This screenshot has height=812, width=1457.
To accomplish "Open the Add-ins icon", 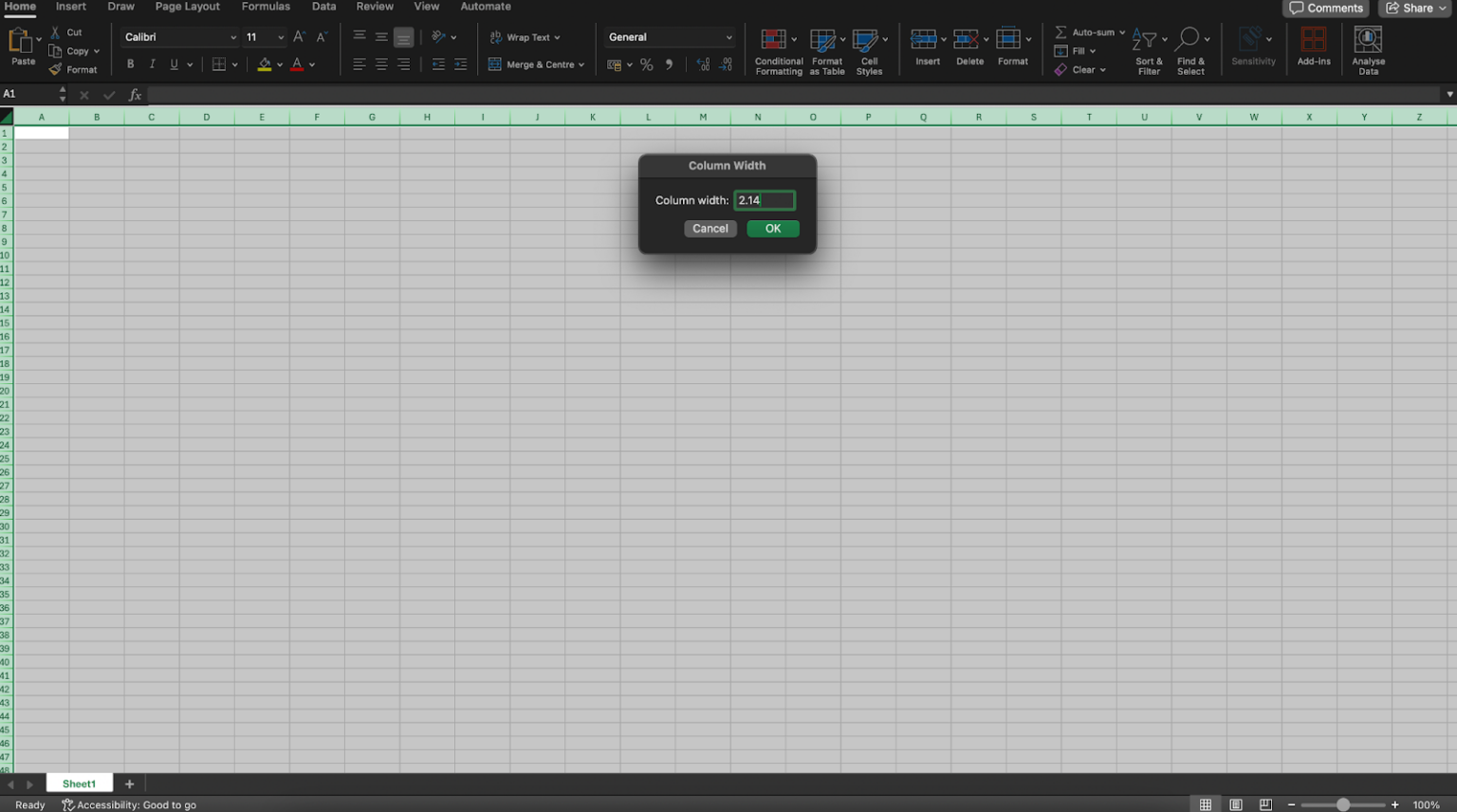I will (1313, 41).
